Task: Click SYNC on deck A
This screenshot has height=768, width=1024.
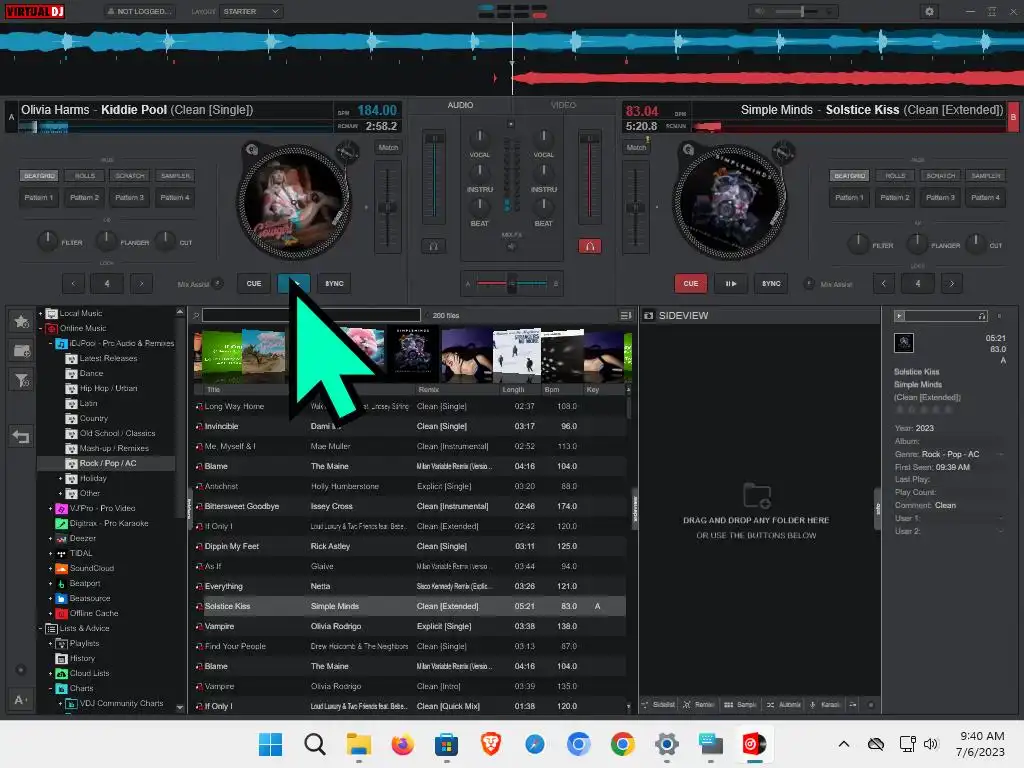Action: point(334,283)
